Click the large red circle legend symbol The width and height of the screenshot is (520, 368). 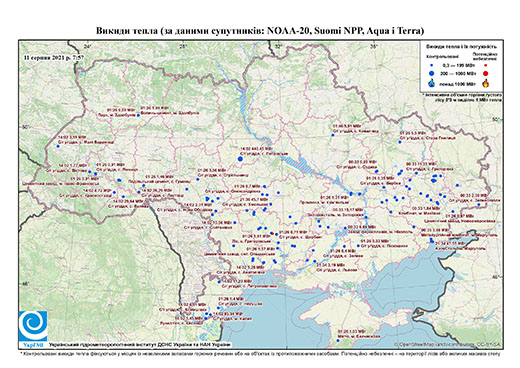pos(485,74)
